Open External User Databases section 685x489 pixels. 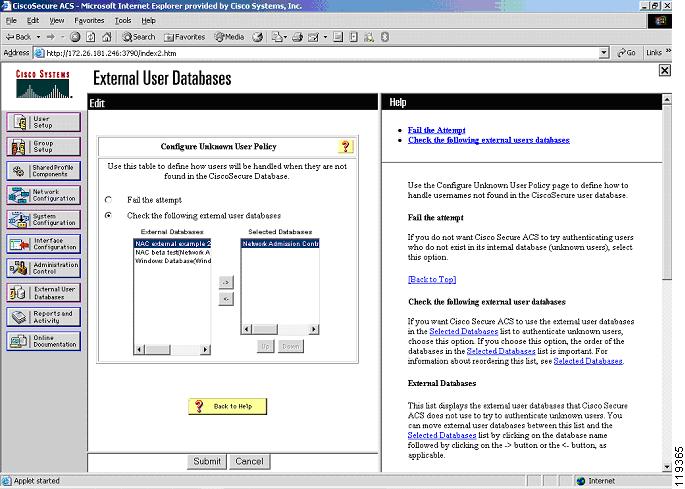[x=43, y=292]
